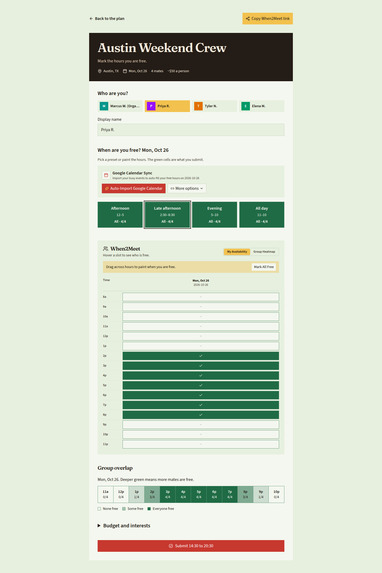
Task: Go back to the plan
Action: pos(107,18)
